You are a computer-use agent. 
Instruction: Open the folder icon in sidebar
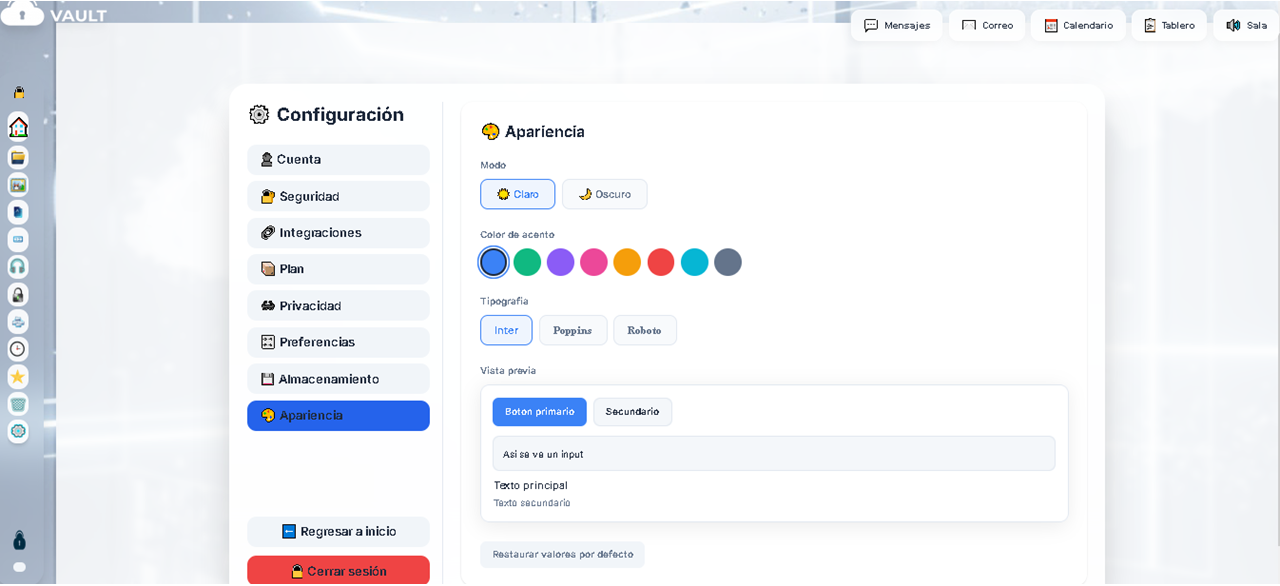[18, 158]
